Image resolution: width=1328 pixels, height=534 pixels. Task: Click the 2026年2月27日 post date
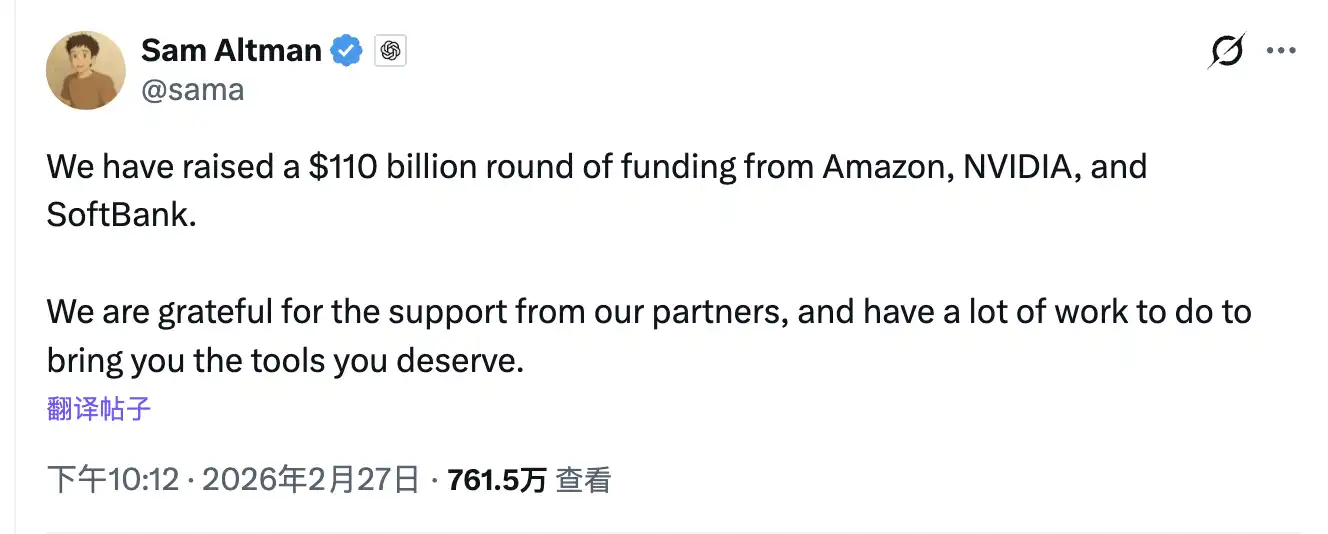tap(310, 480)
